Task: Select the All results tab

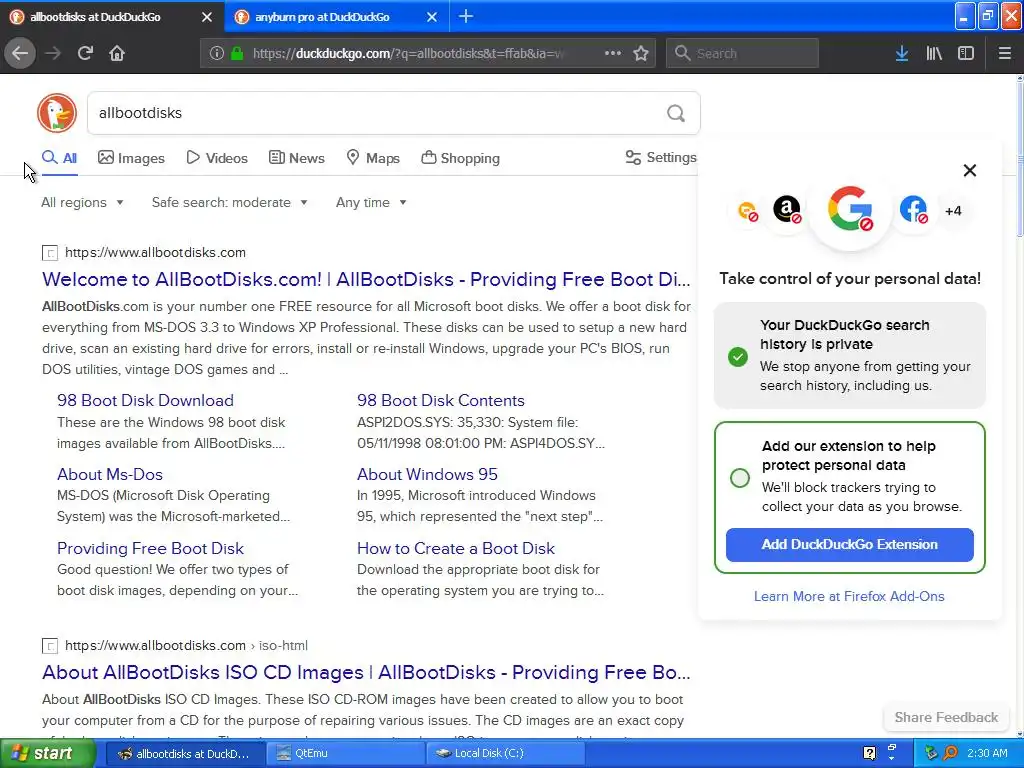Action: (x=59, y=158)
